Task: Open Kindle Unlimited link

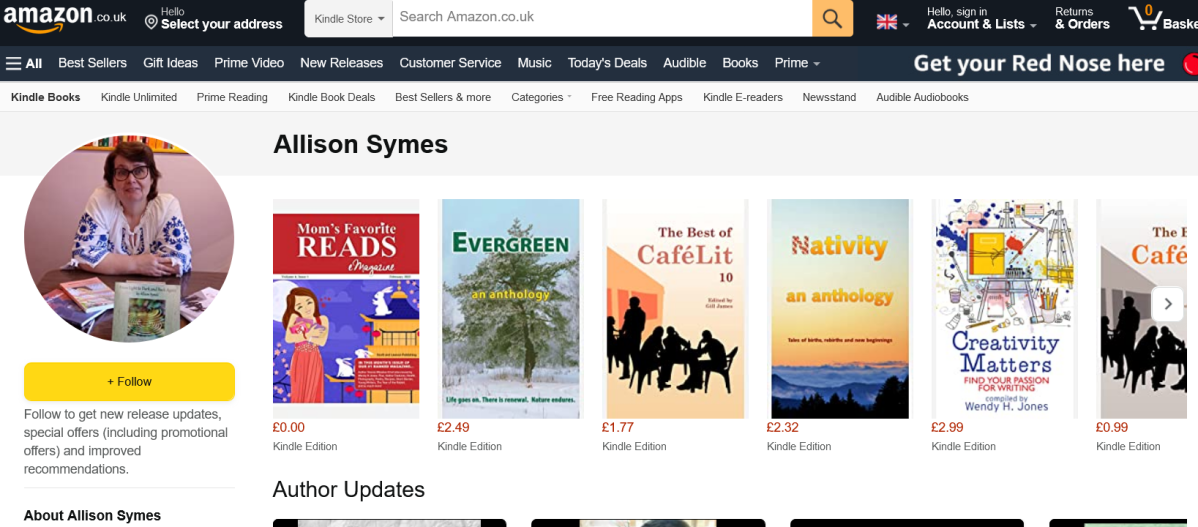Action: pos(139,97)
